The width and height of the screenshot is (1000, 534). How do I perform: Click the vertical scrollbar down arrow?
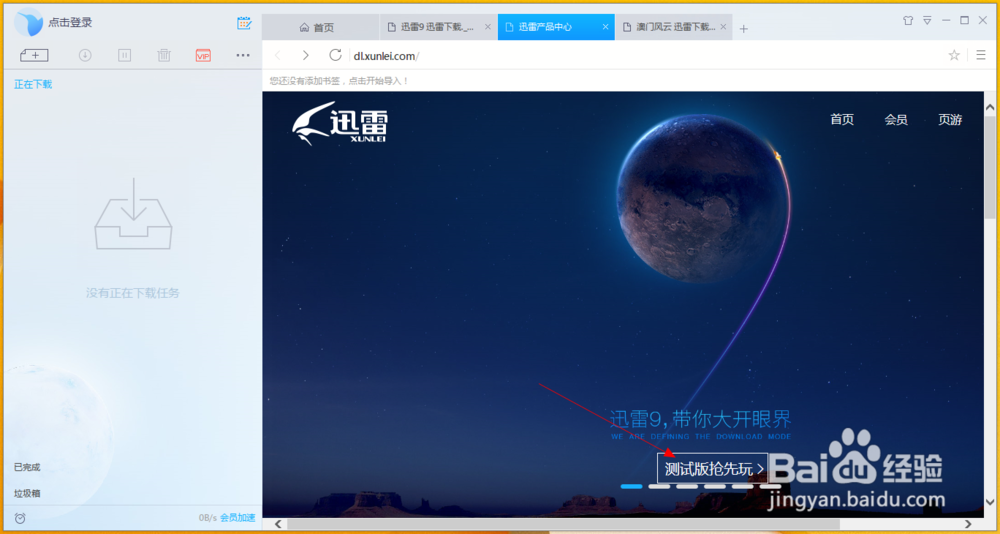[990, 501]
